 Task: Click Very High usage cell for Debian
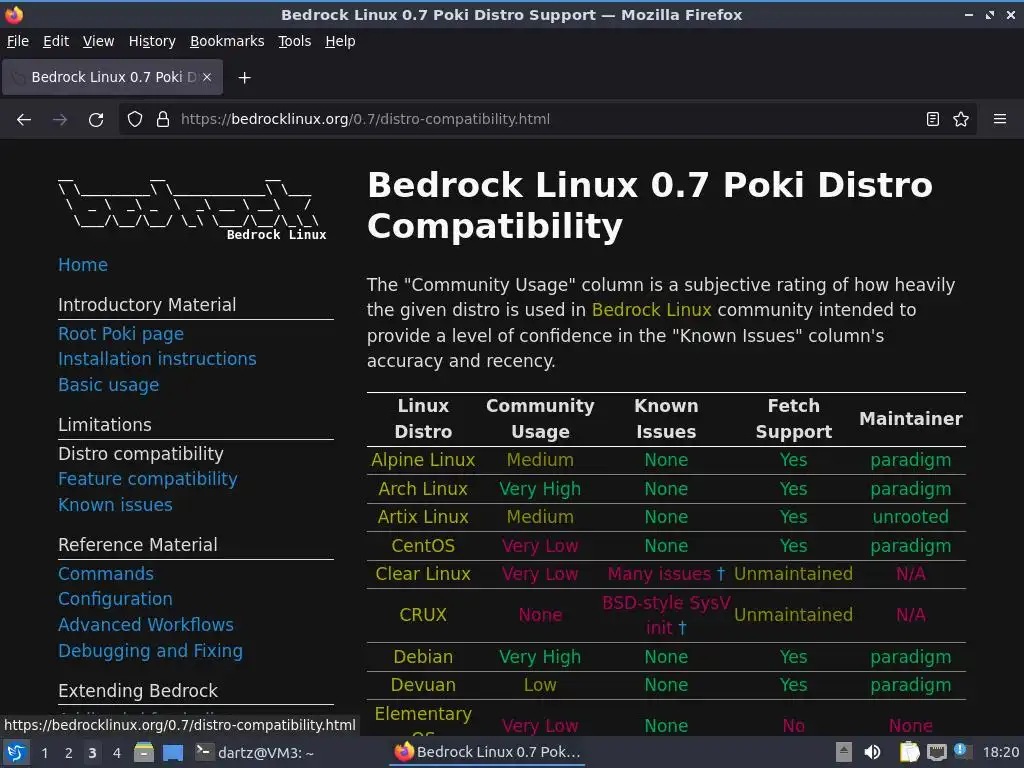click(x=540, y=657)
